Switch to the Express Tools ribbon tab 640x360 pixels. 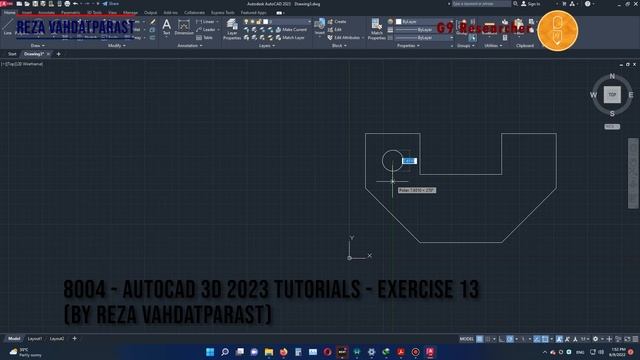pyautogui.click(x=222, y=13)
